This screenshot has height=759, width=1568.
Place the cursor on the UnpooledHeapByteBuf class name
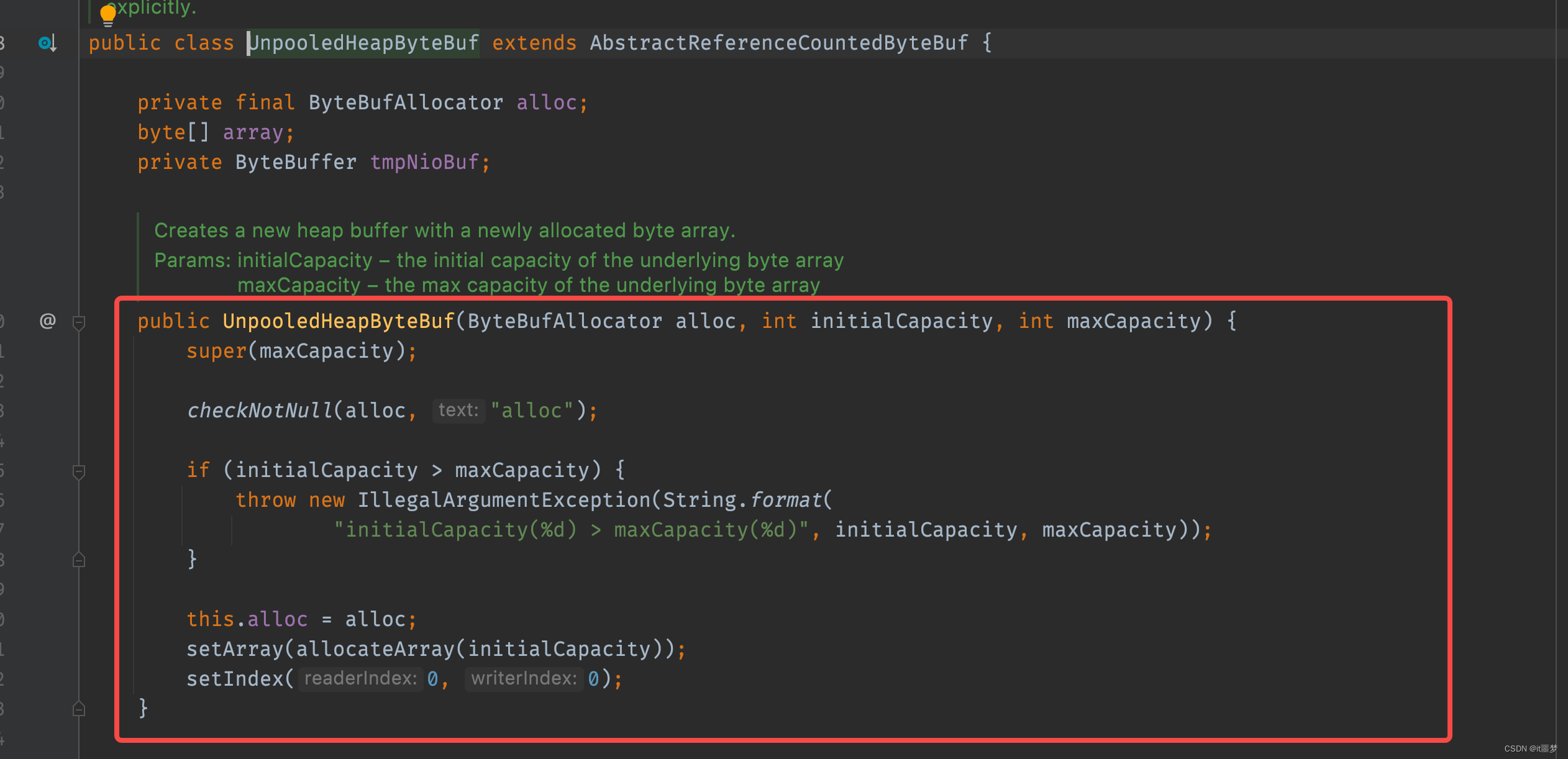click(x=364, y=43)
